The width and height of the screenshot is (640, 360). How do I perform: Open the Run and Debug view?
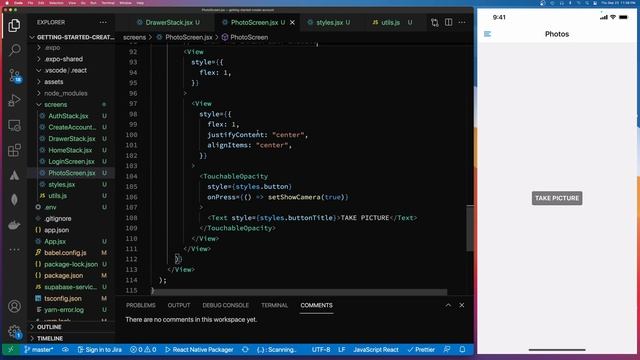tap(14, 100)
